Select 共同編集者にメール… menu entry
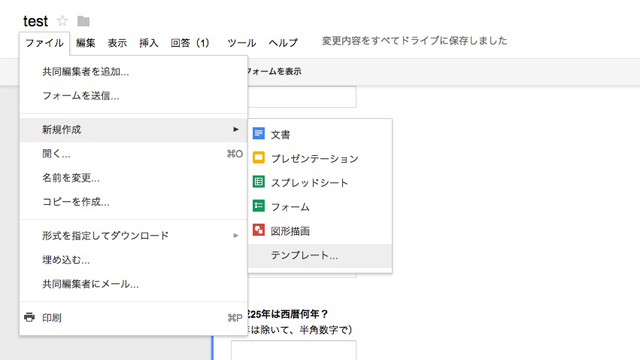 133,284
